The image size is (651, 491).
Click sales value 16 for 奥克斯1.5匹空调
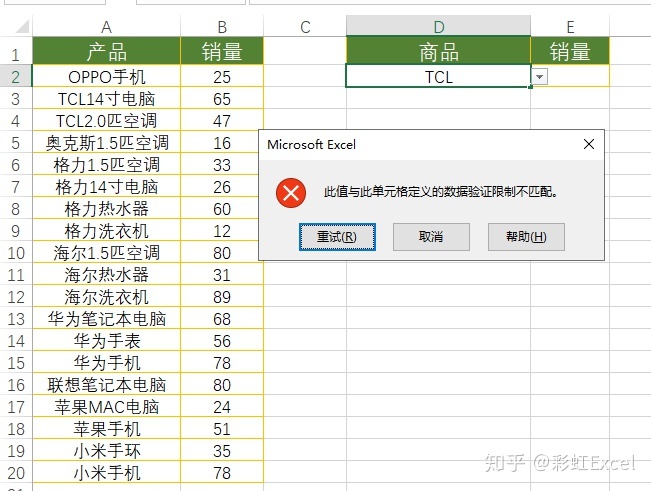click(222, 143)
